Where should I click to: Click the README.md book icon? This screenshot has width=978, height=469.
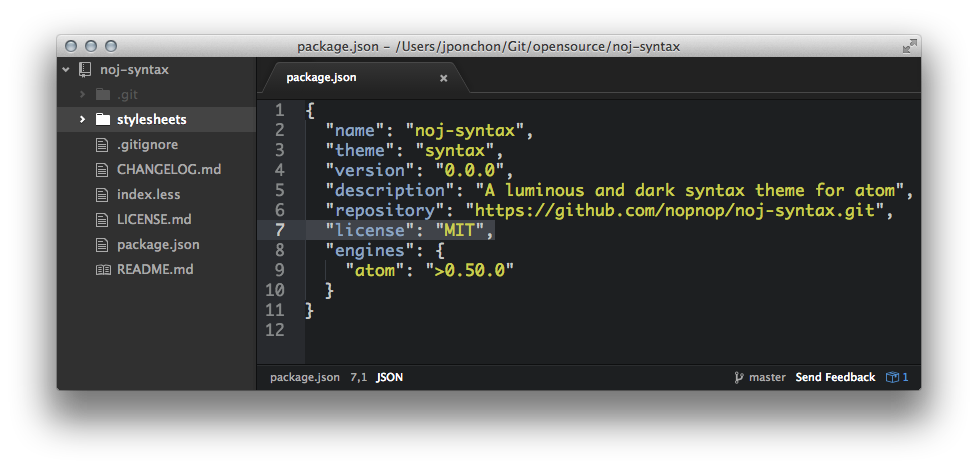[x=103, y=269]
